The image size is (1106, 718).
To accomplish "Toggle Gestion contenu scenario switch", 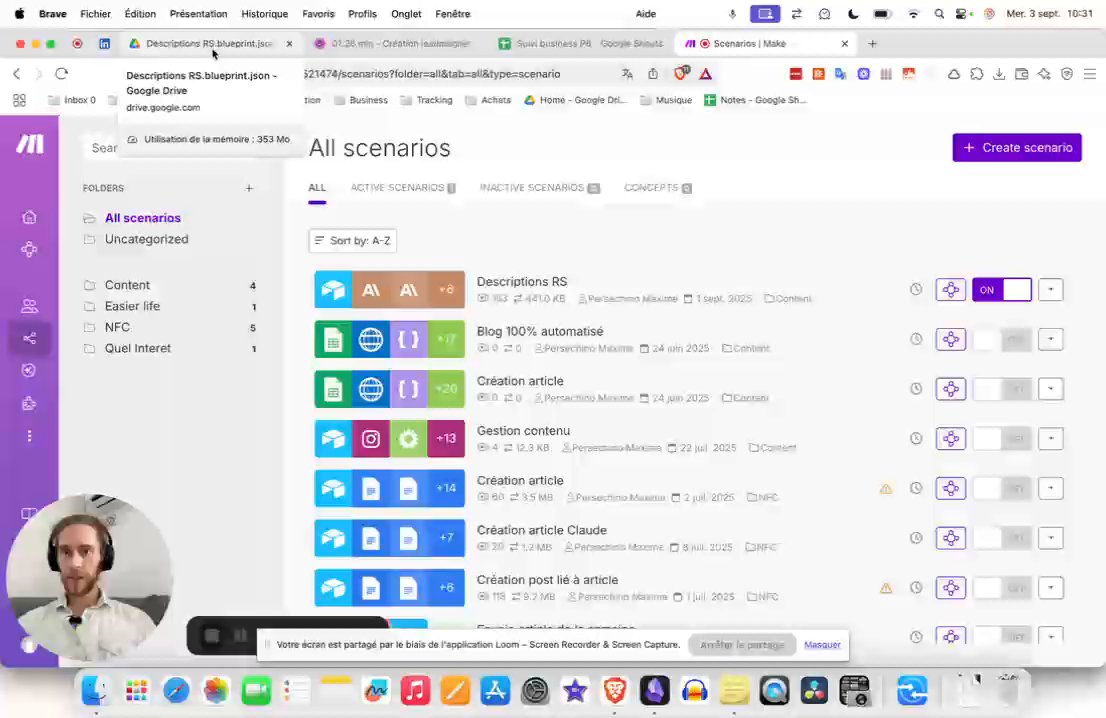I will 1002,439.
